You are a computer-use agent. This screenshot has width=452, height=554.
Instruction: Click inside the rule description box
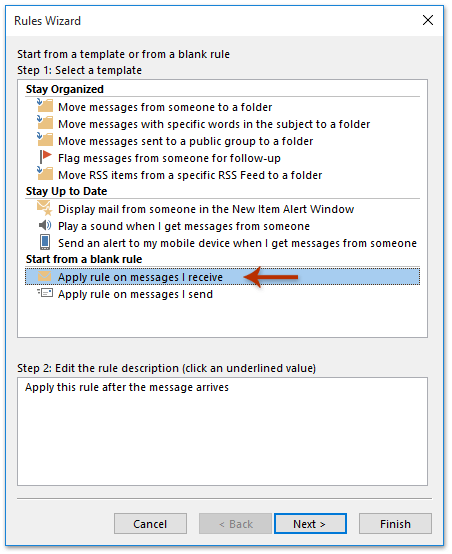(222, 431)
